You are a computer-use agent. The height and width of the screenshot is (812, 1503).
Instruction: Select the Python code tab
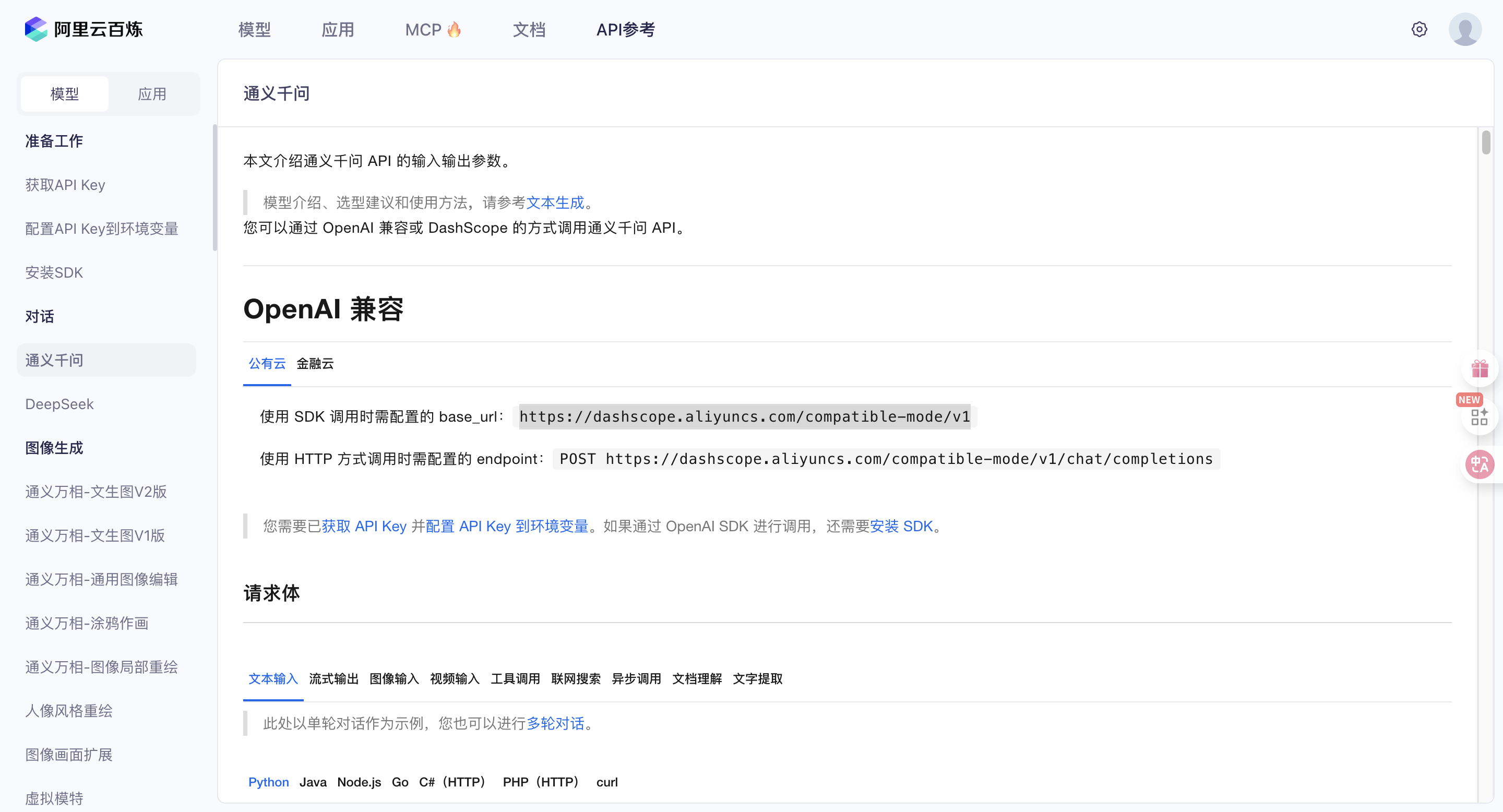point(268,782)
